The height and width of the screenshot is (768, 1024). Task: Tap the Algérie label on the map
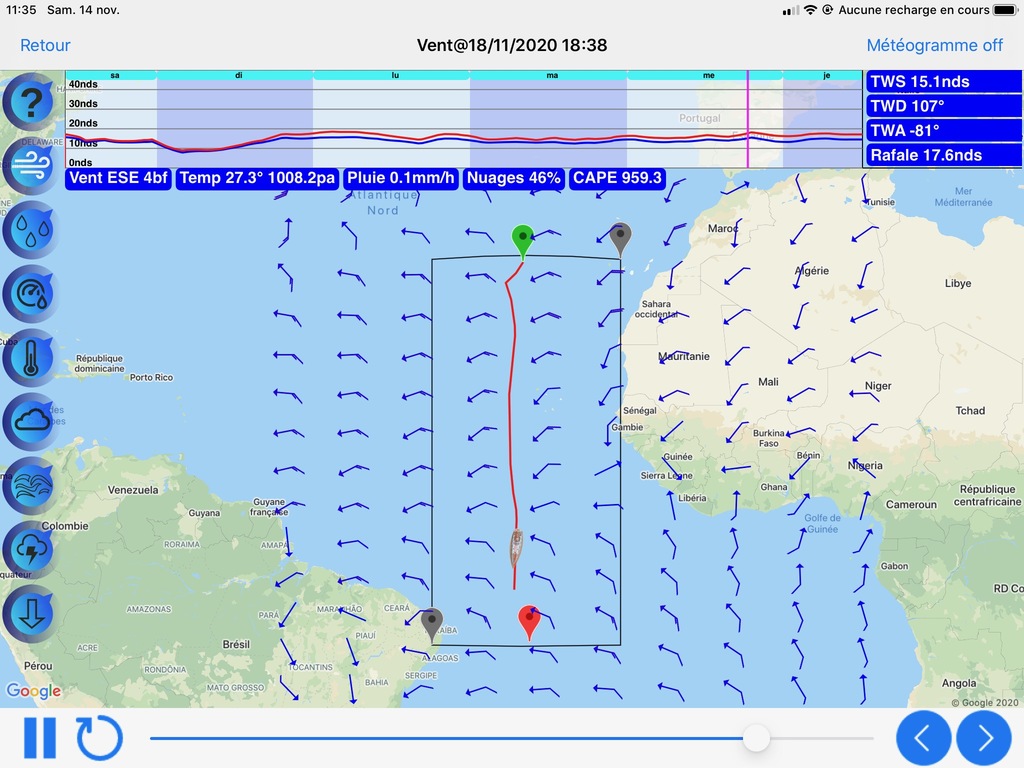[812, 271]
